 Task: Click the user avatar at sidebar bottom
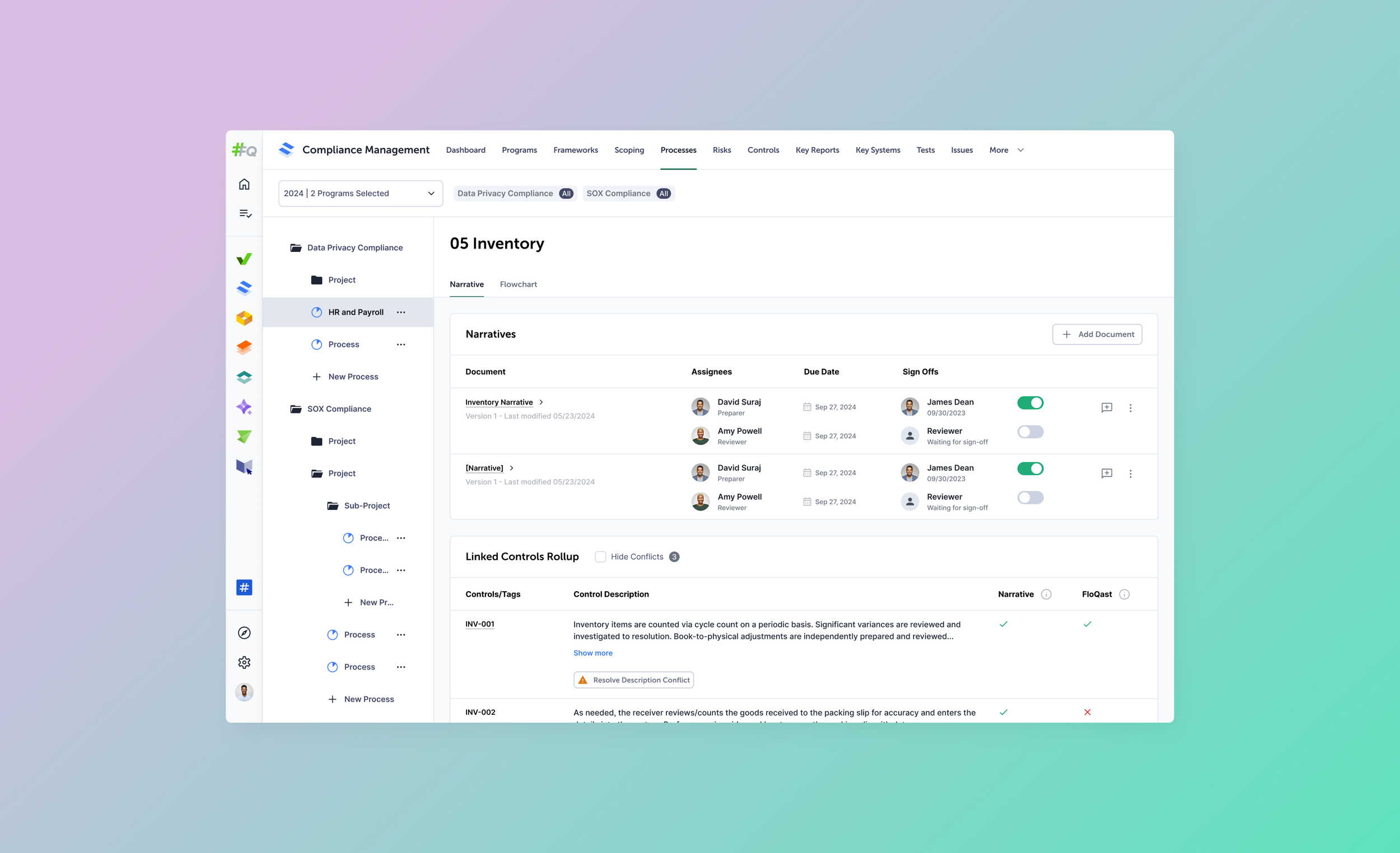(244, 692)
